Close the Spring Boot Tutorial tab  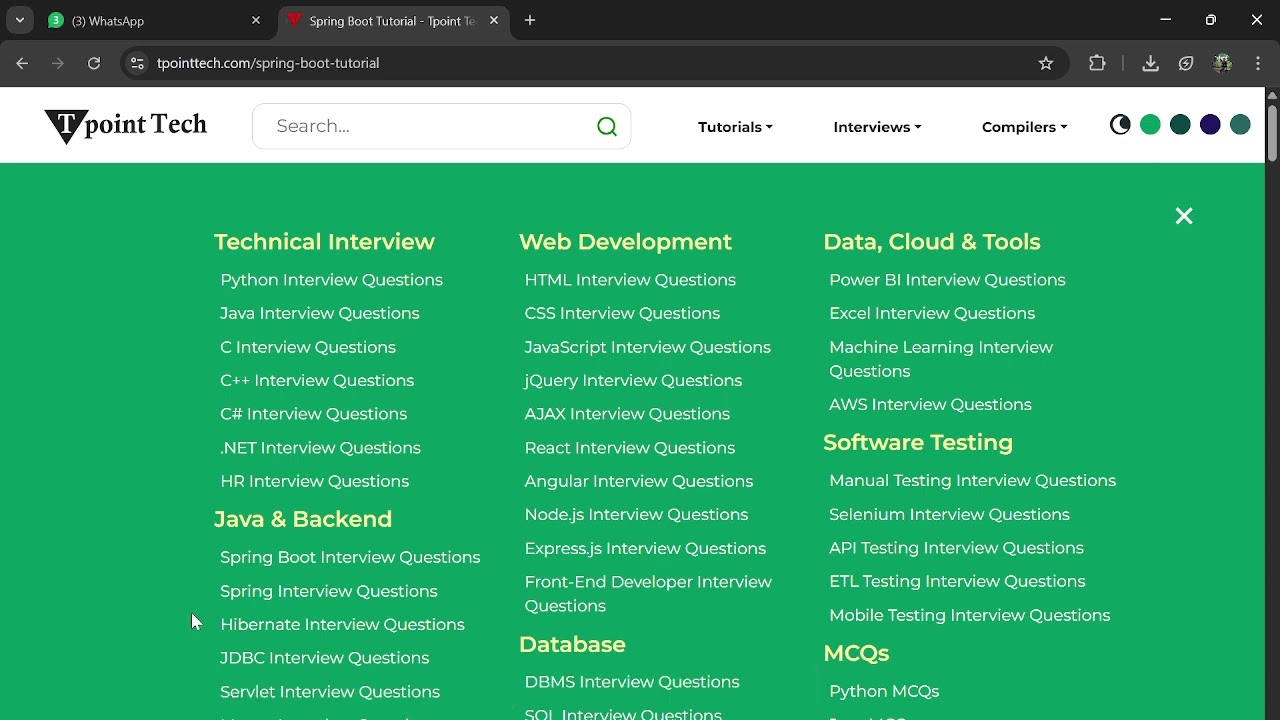(494, 20)
